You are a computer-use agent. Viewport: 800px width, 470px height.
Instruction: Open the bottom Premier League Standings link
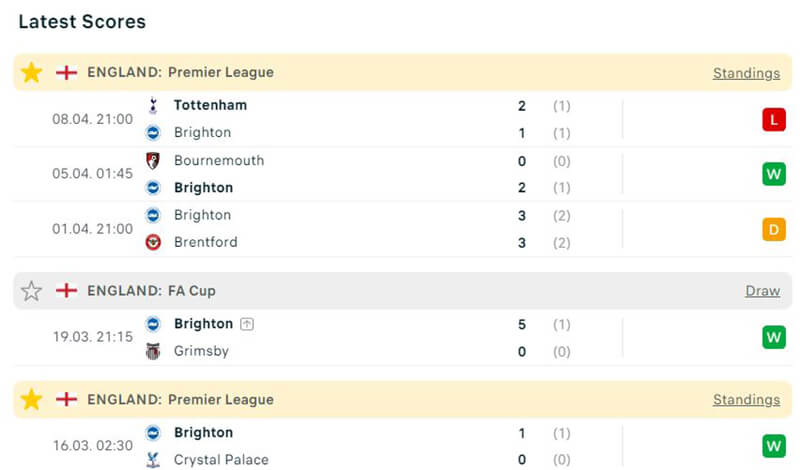[x=746, y=400]
